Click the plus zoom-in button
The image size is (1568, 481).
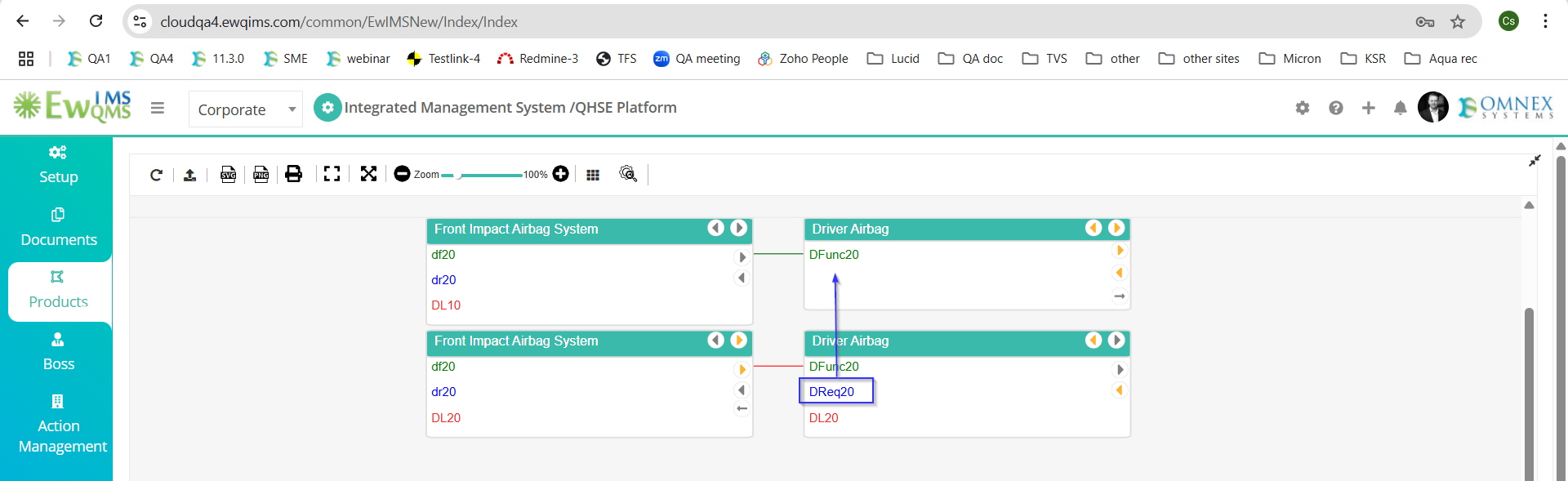point(561,174)
